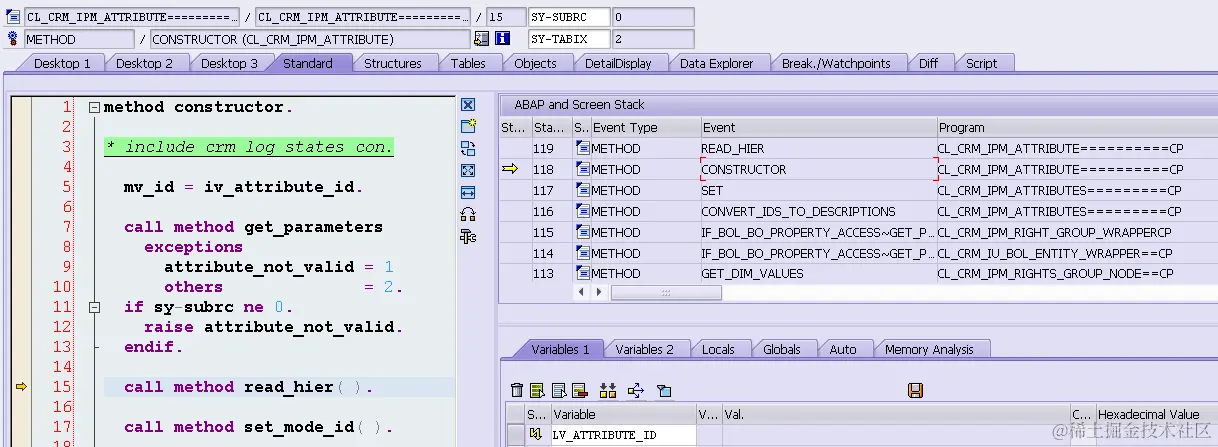This screenshot has width=1218, height=447.
Task: Click the yellow arrow in stack row 118
Action: 510,169
